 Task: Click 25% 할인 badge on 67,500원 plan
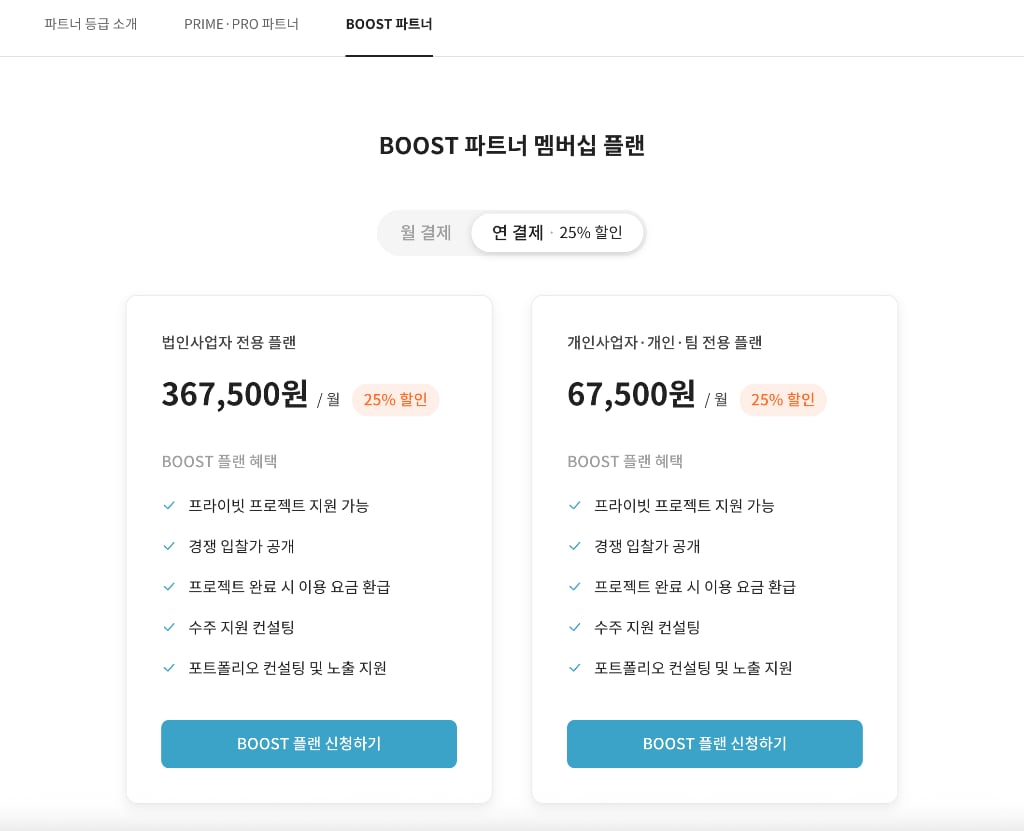point(782,400)
